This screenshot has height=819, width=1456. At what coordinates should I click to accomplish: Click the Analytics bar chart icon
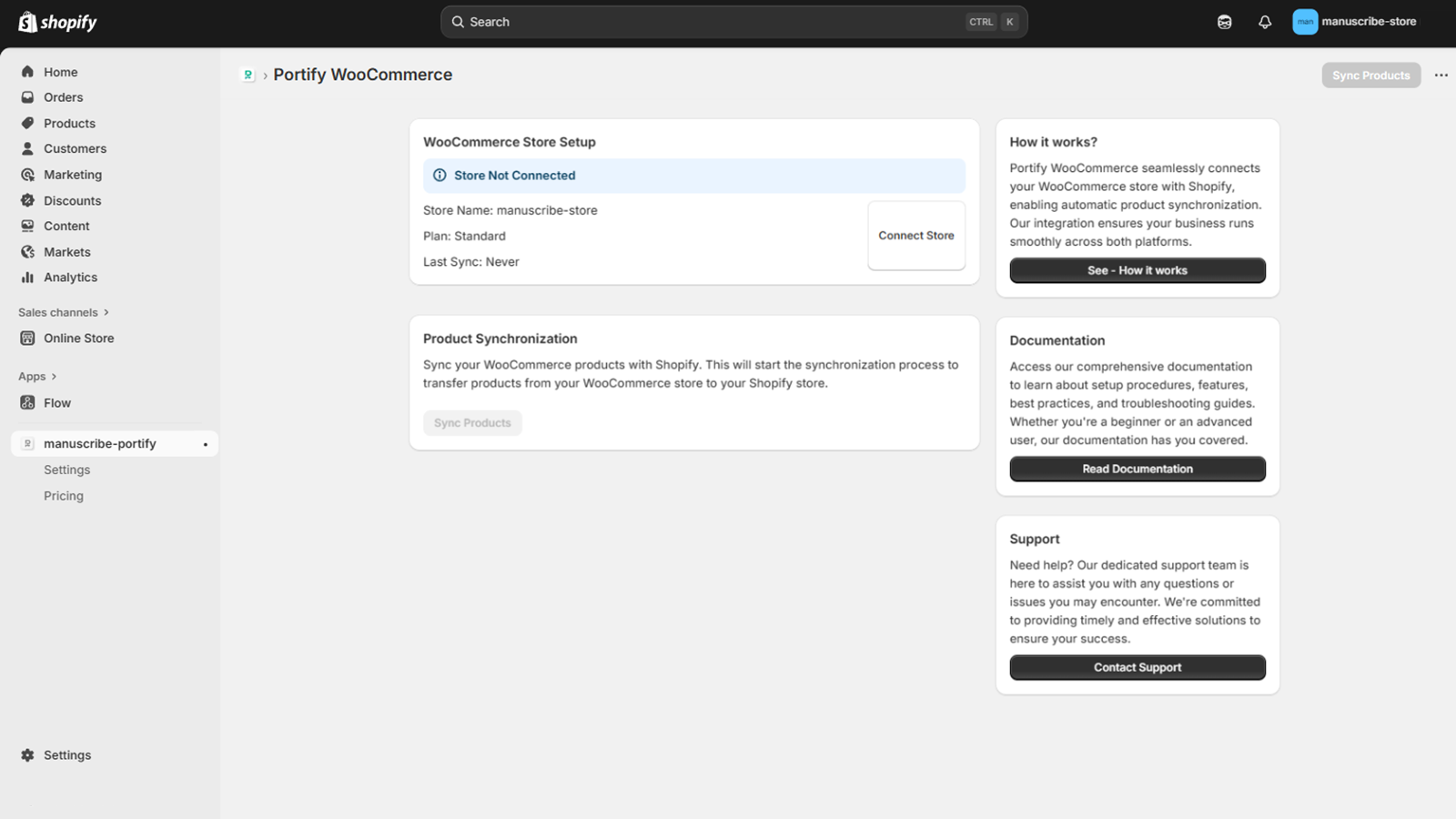coord(27,278)
